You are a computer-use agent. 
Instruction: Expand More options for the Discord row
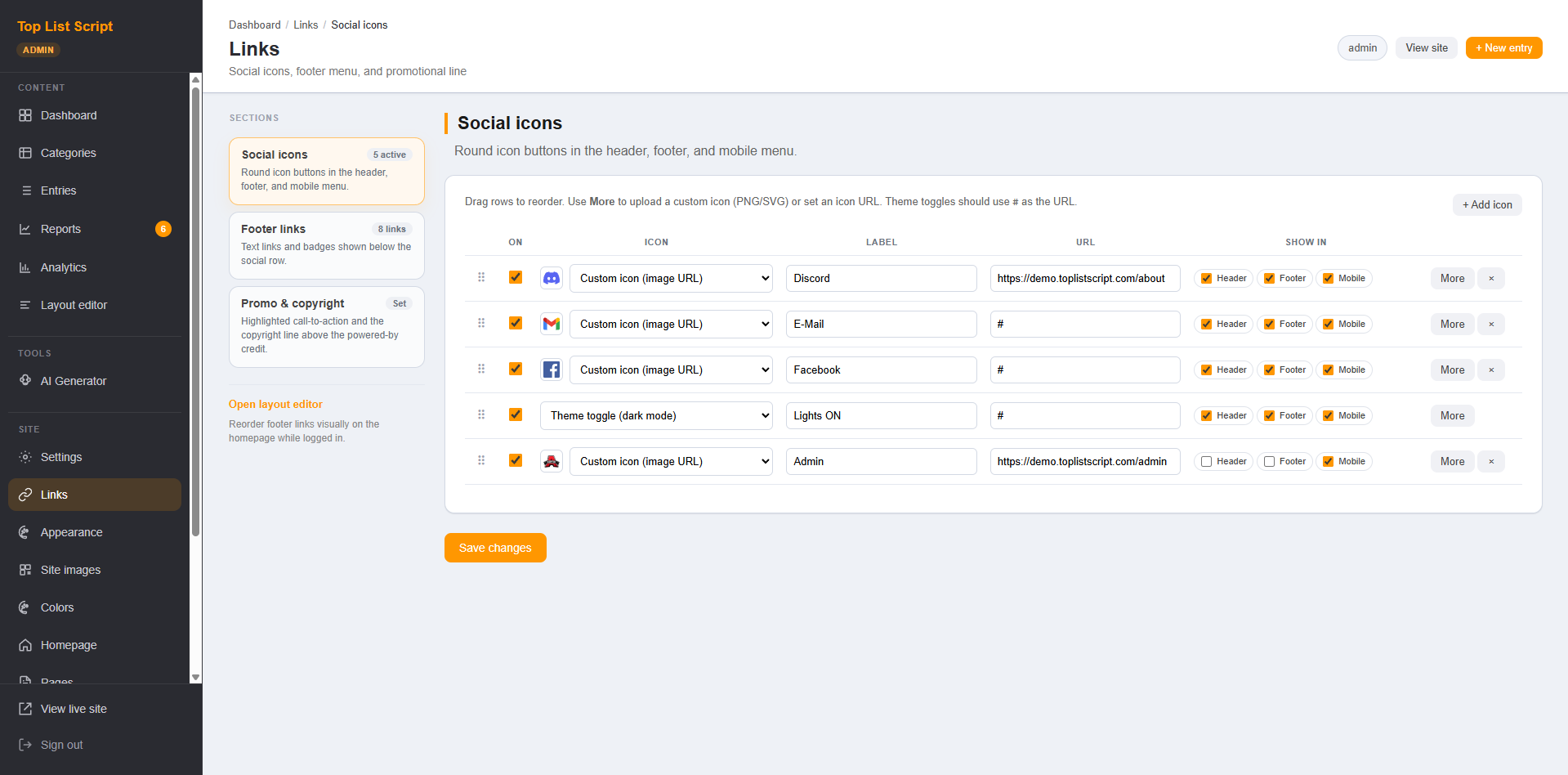point(1452,278)
